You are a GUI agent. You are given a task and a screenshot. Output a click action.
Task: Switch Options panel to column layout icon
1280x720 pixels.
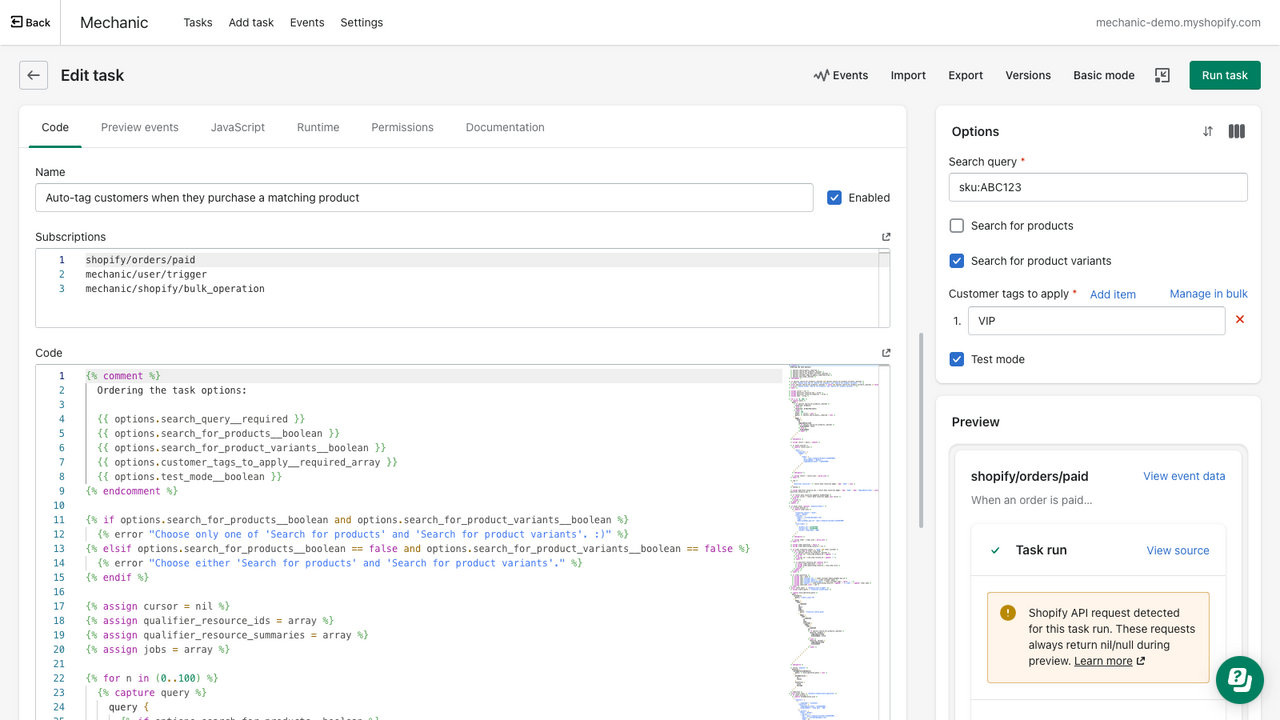click(x=1236, y=131)
